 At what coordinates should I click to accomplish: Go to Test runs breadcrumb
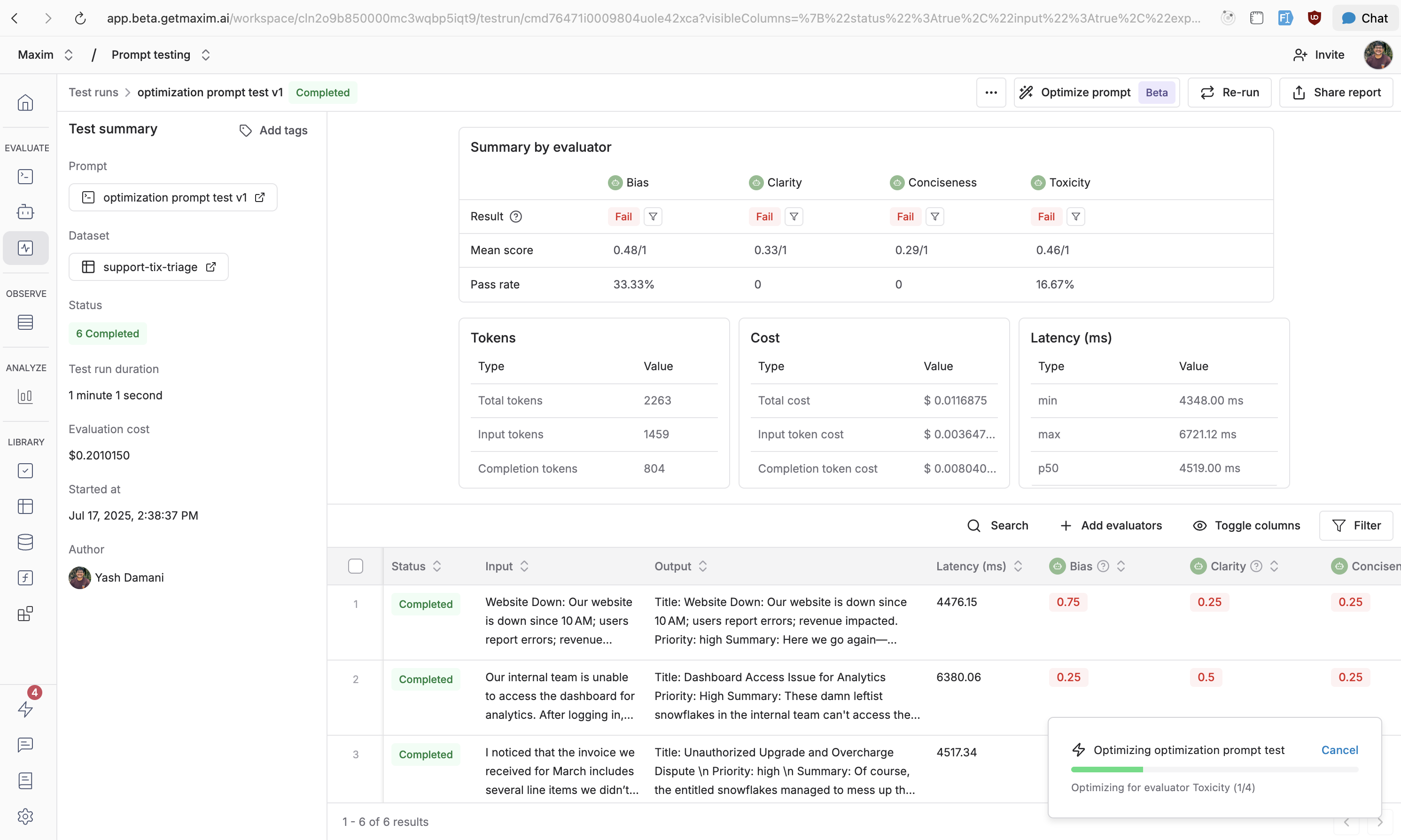coord(93,92)
